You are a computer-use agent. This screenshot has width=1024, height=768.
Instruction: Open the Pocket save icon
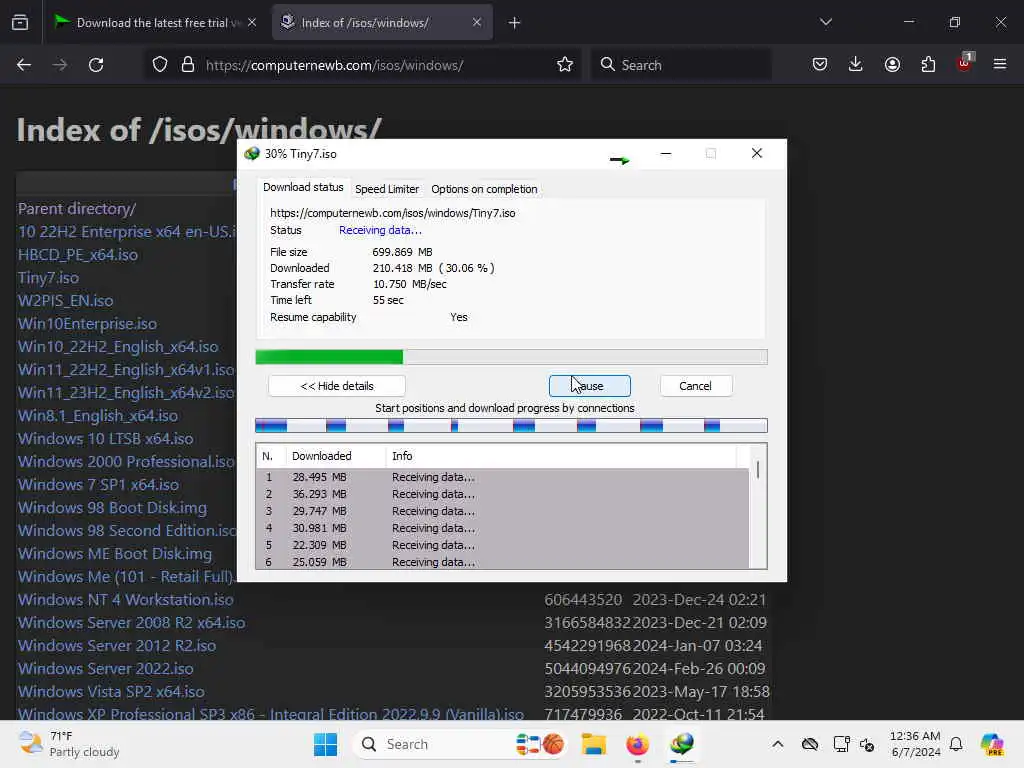[x=820, y=65]
